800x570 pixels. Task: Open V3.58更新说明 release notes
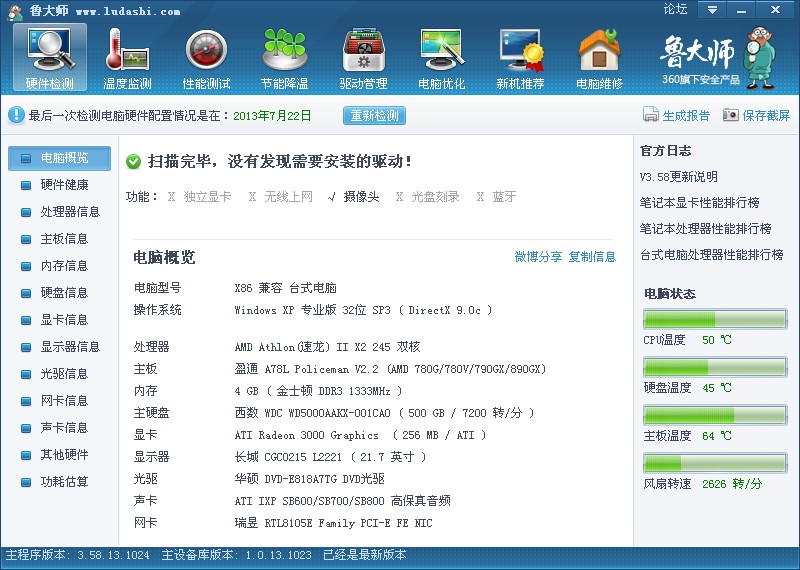tap(679, 177)
